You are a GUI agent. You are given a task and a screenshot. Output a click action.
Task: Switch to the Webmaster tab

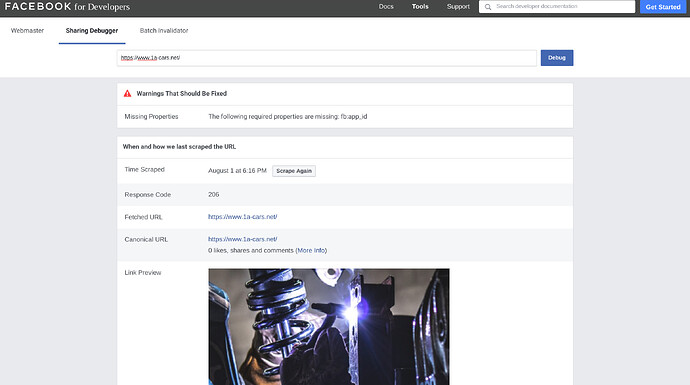(27, 30)
